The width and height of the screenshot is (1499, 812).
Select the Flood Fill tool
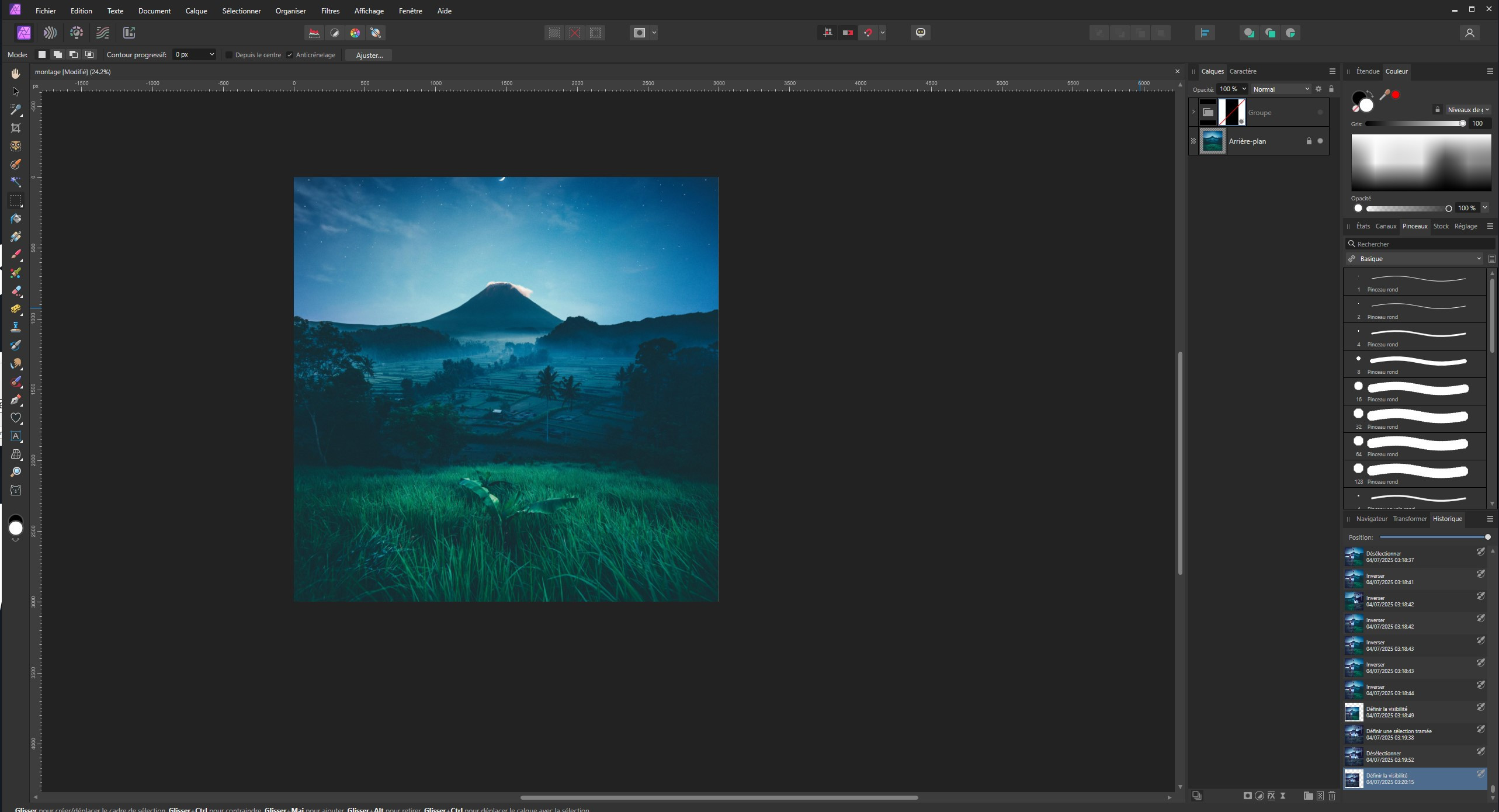[x=16, y=218]
